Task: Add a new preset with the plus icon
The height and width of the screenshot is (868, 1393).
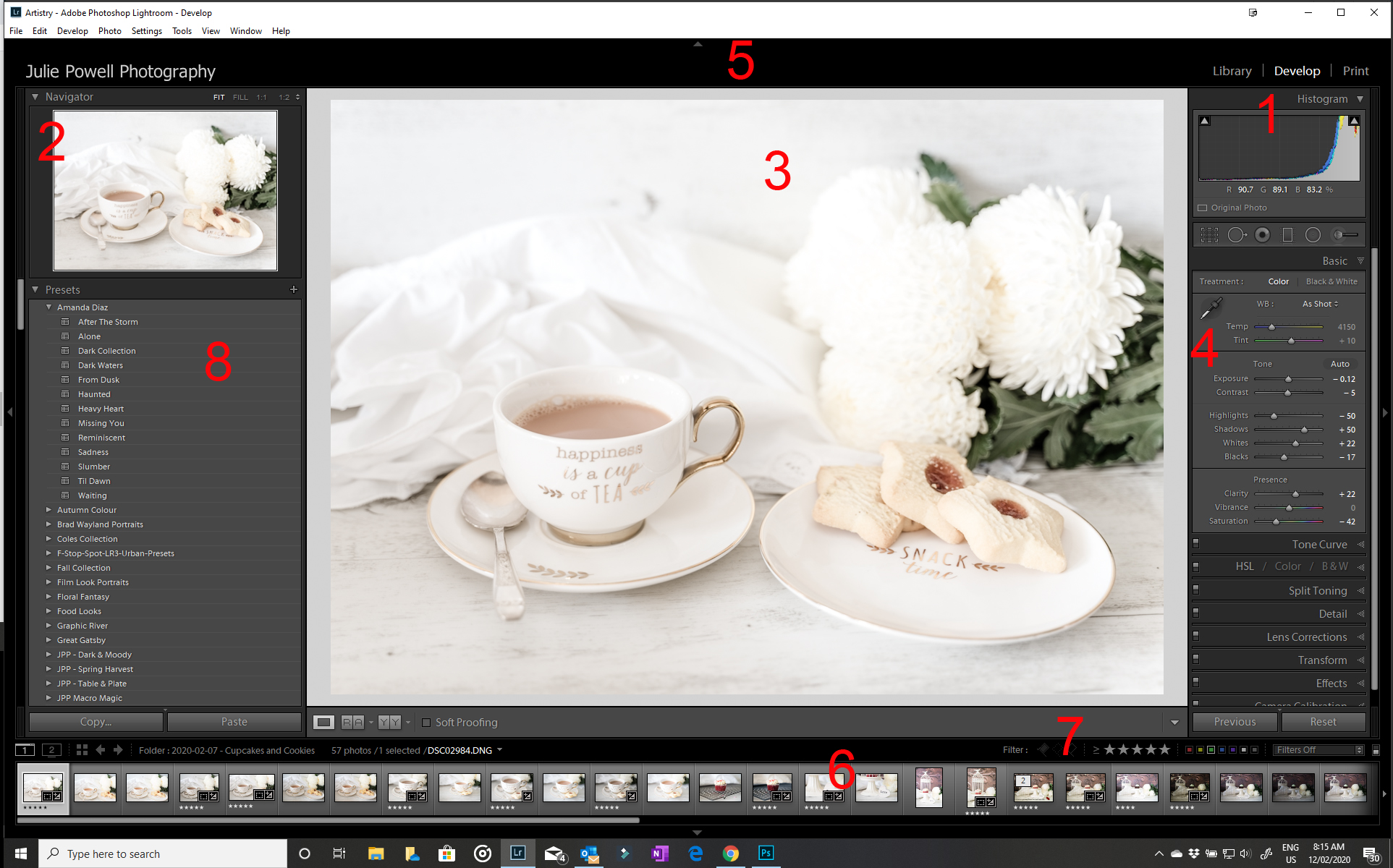Action: (x=294, y=289)
